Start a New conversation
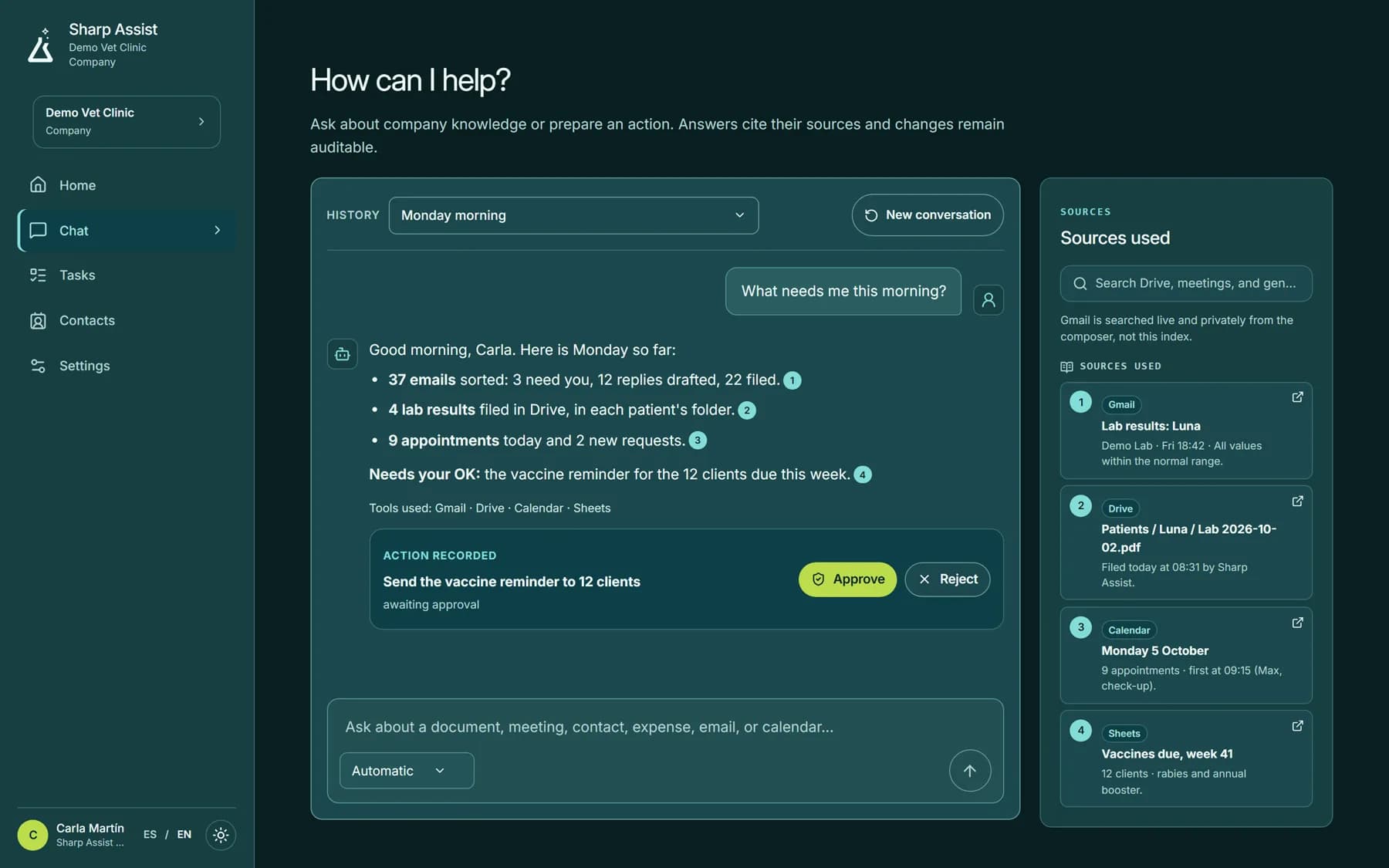Image resolution: width=1389 pixels, height=868 pixels. pos(928,214)
